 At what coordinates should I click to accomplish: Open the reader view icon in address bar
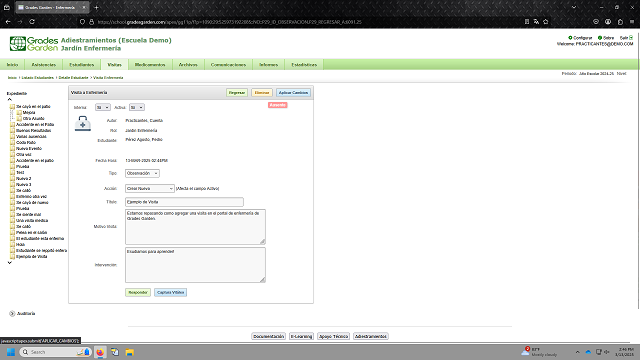pyautogui.click(x=527, y=22)
